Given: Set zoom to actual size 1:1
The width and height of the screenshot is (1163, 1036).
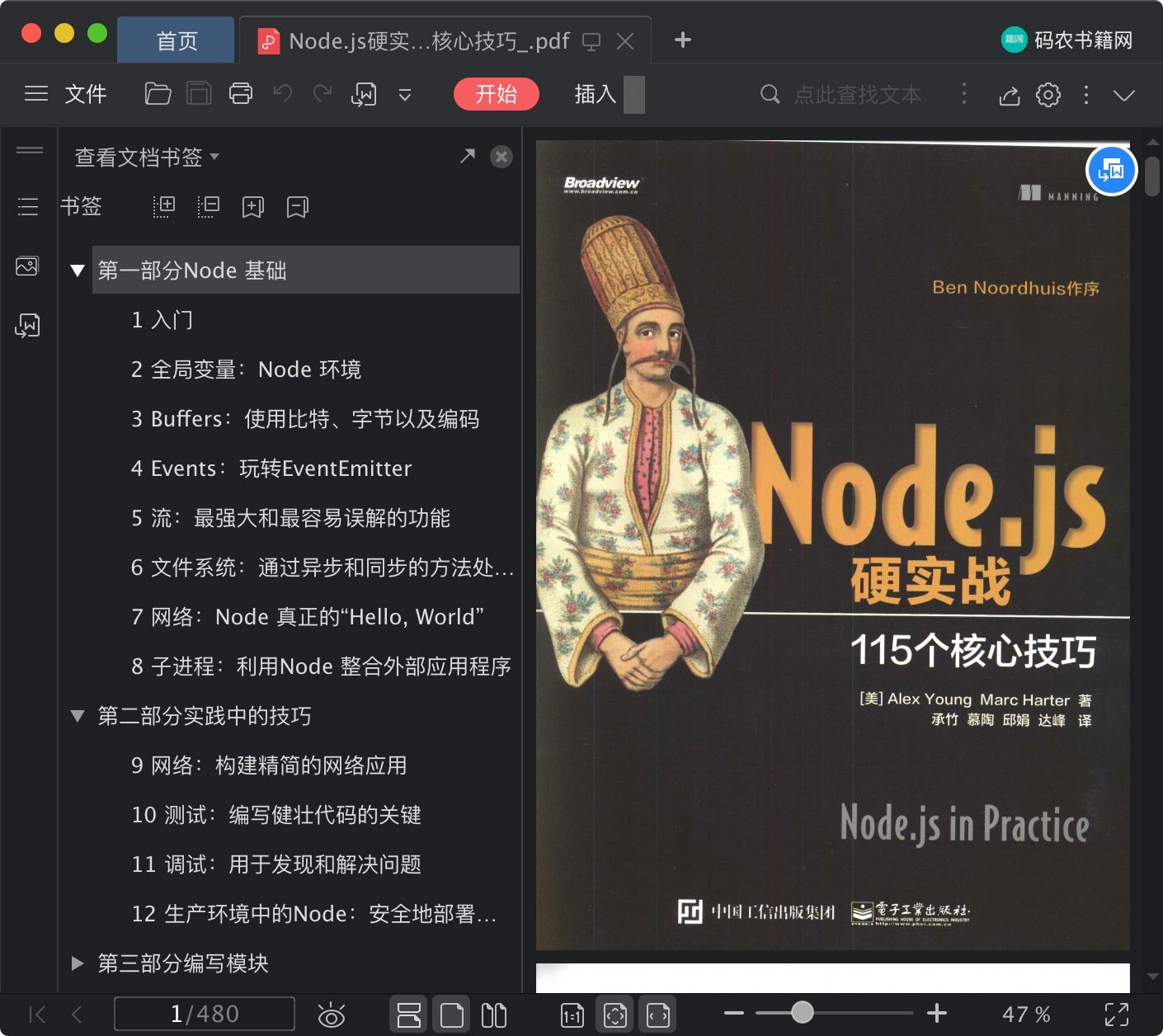Looking at the screenshot, I should point(572,1015).
